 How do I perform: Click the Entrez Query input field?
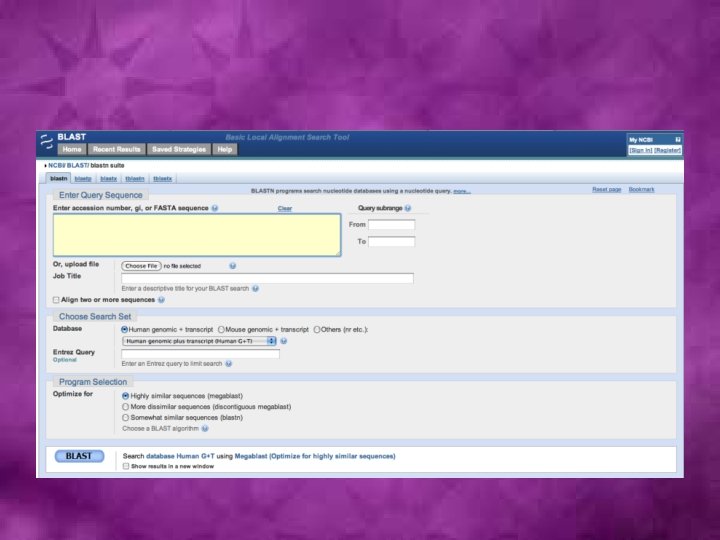201,354
